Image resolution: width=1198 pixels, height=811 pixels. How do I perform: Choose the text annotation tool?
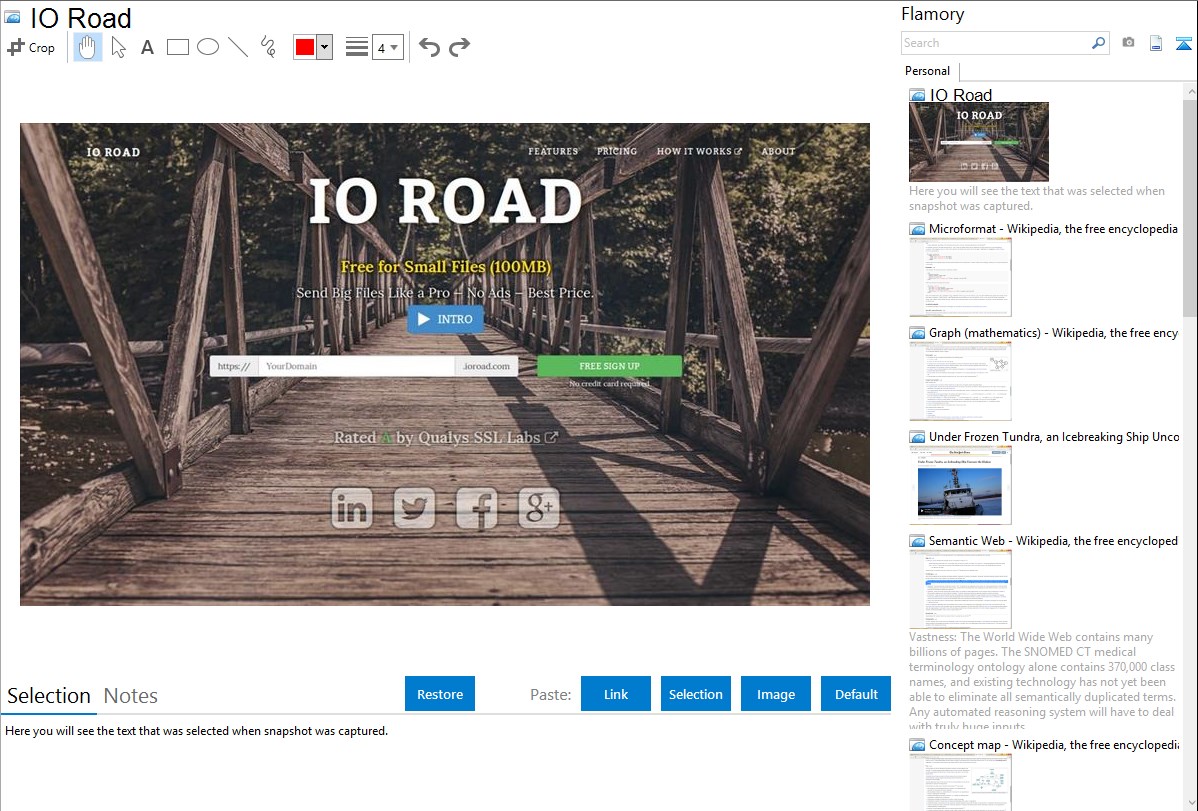tap(147, 48)
